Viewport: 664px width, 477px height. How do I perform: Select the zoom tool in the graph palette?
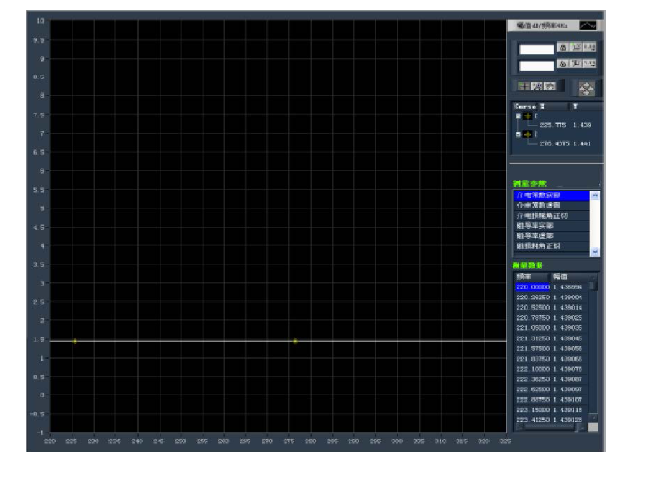tap(536, 87)
